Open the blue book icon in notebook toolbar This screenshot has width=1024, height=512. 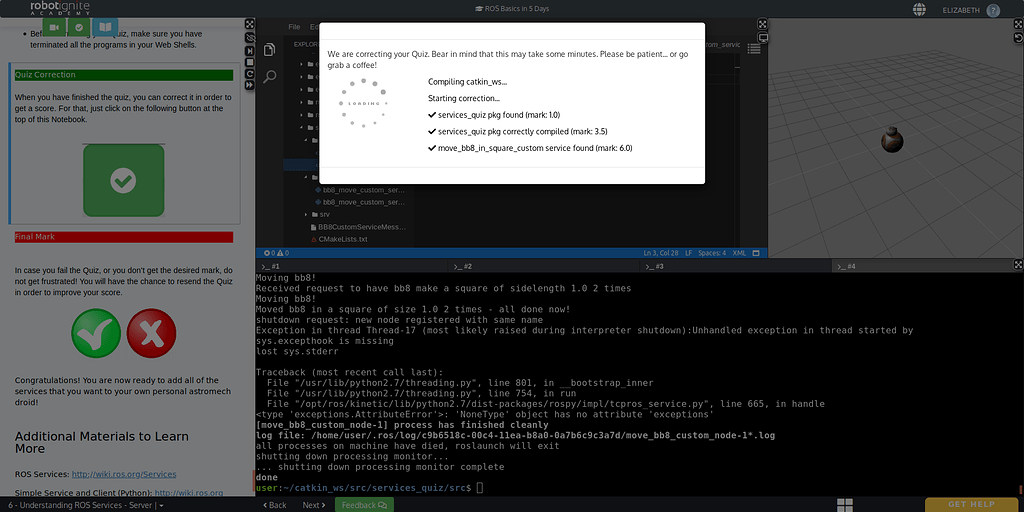point(105,27)
